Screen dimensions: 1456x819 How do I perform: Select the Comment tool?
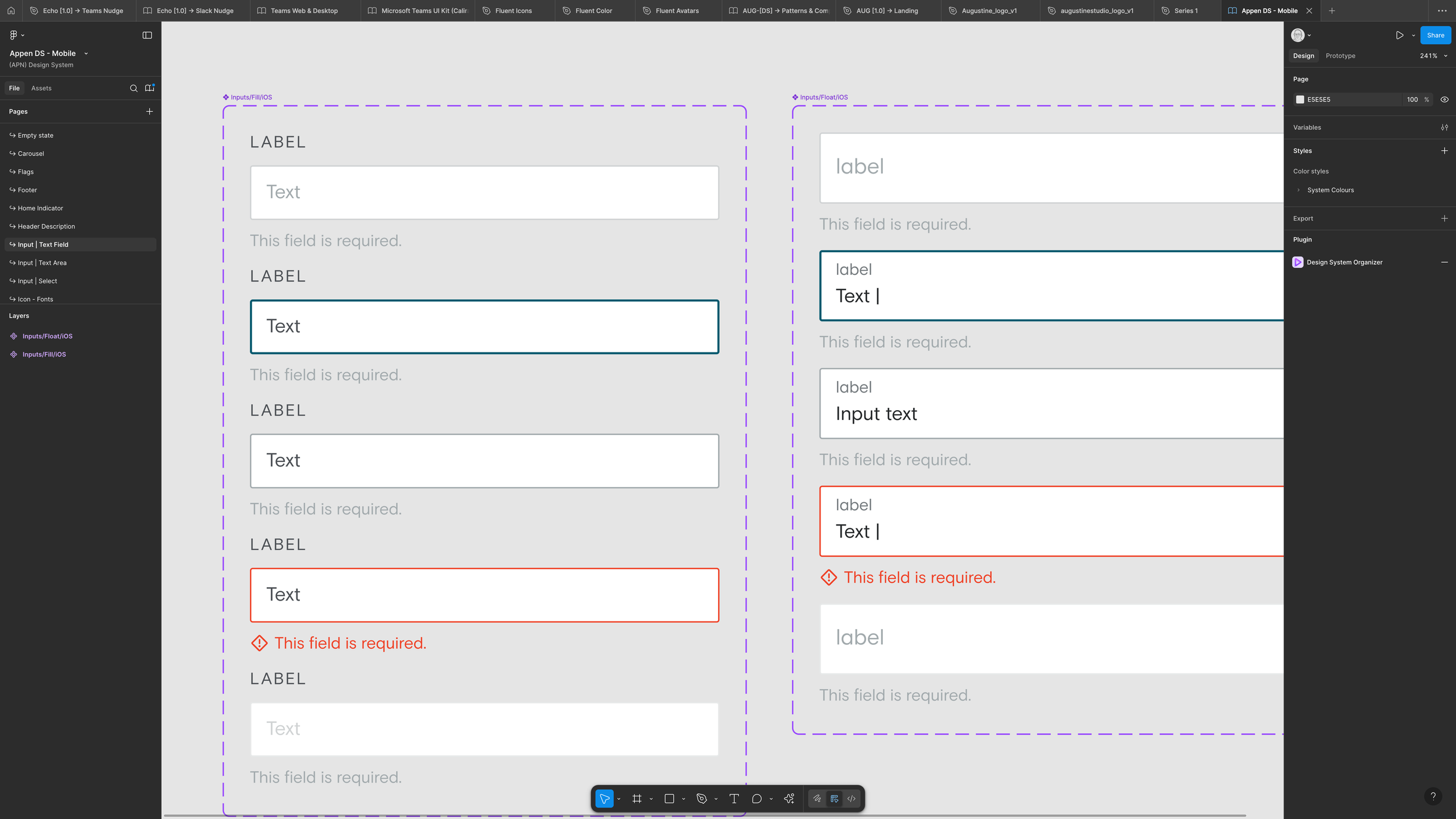point(757,799)
